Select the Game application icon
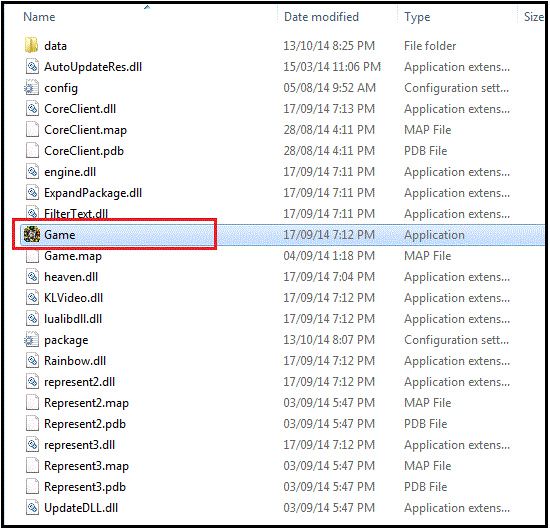Image resolution: width=550 pixels, height=530 pixels. coord(32,235)
